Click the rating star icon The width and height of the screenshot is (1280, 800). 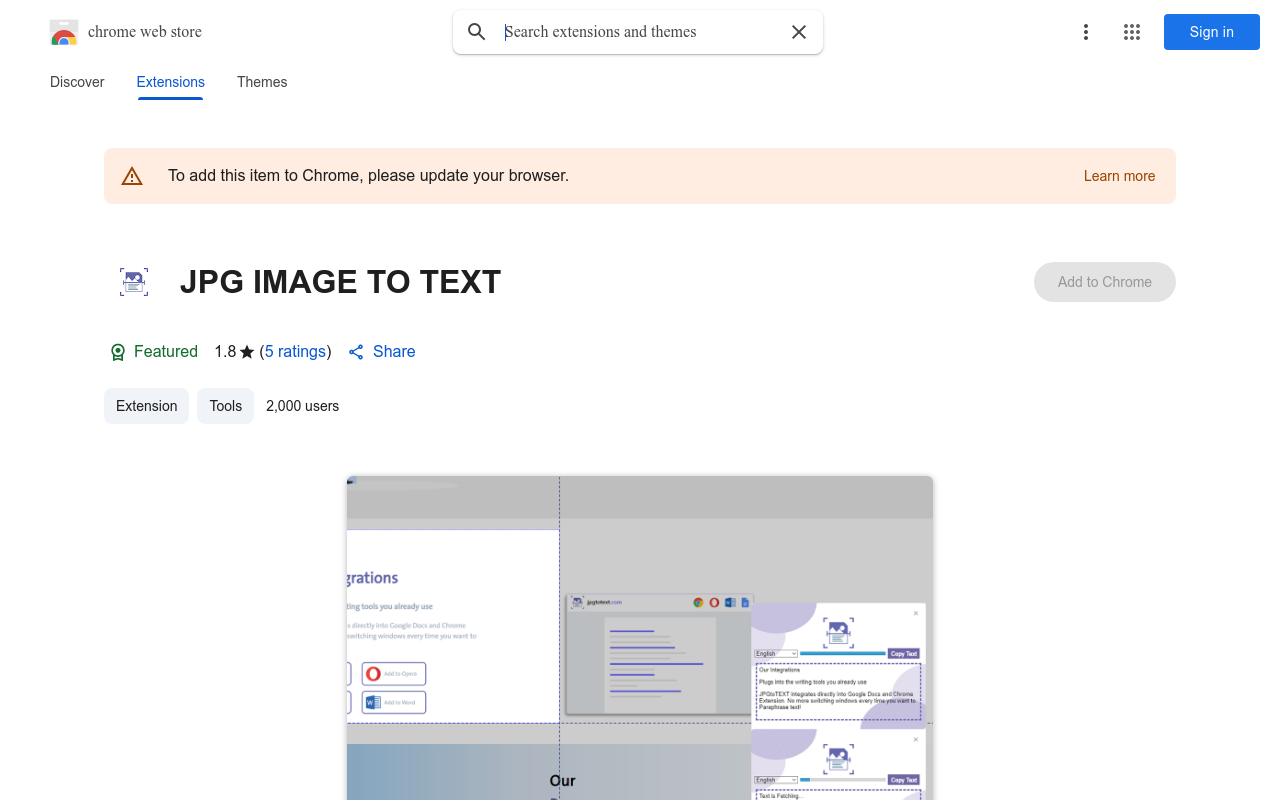tap(247, 352)
